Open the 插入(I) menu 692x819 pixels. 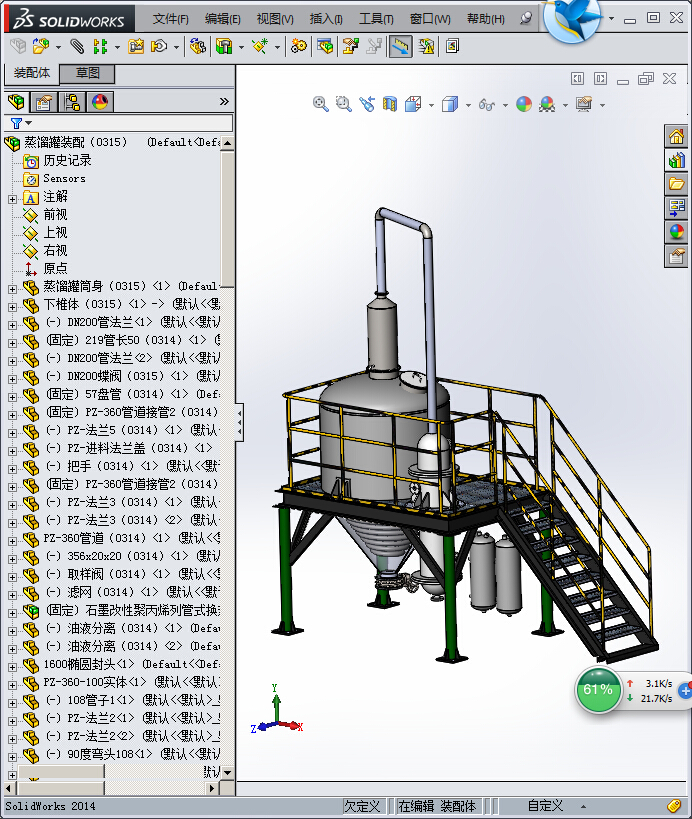pos(326,19)
